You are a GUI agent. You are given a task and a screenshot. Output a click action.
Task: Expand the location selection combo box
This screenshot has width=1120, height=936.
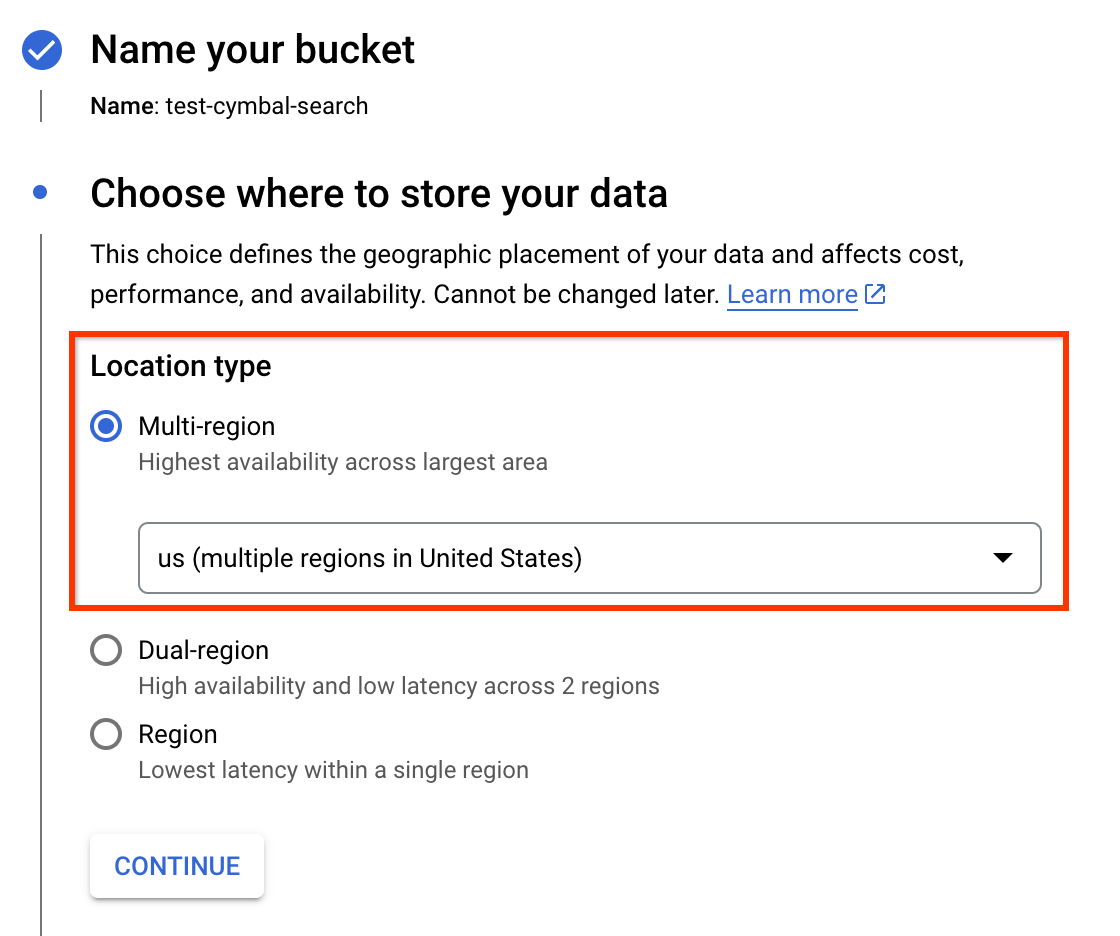point(590,558)
